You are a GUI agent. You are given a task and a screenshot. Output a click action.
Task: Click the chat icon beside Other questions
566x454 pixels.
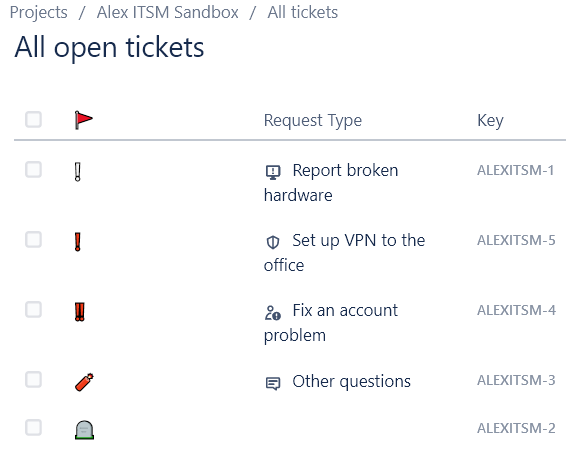pyautogui.click(x=273, y=383)
